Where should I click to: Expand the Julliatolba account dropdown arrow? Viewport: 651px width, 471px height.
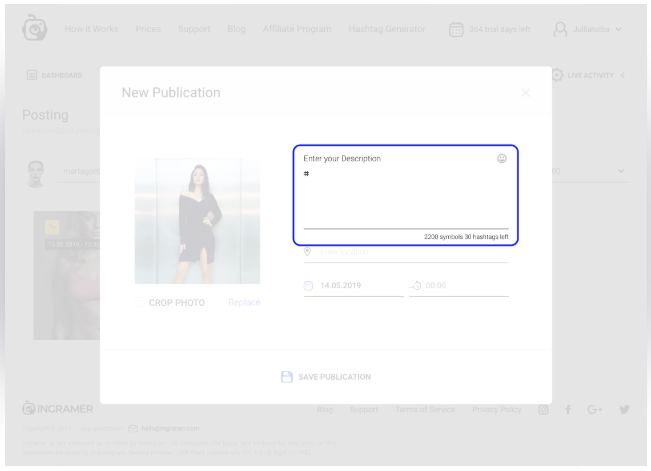point(618,29)
